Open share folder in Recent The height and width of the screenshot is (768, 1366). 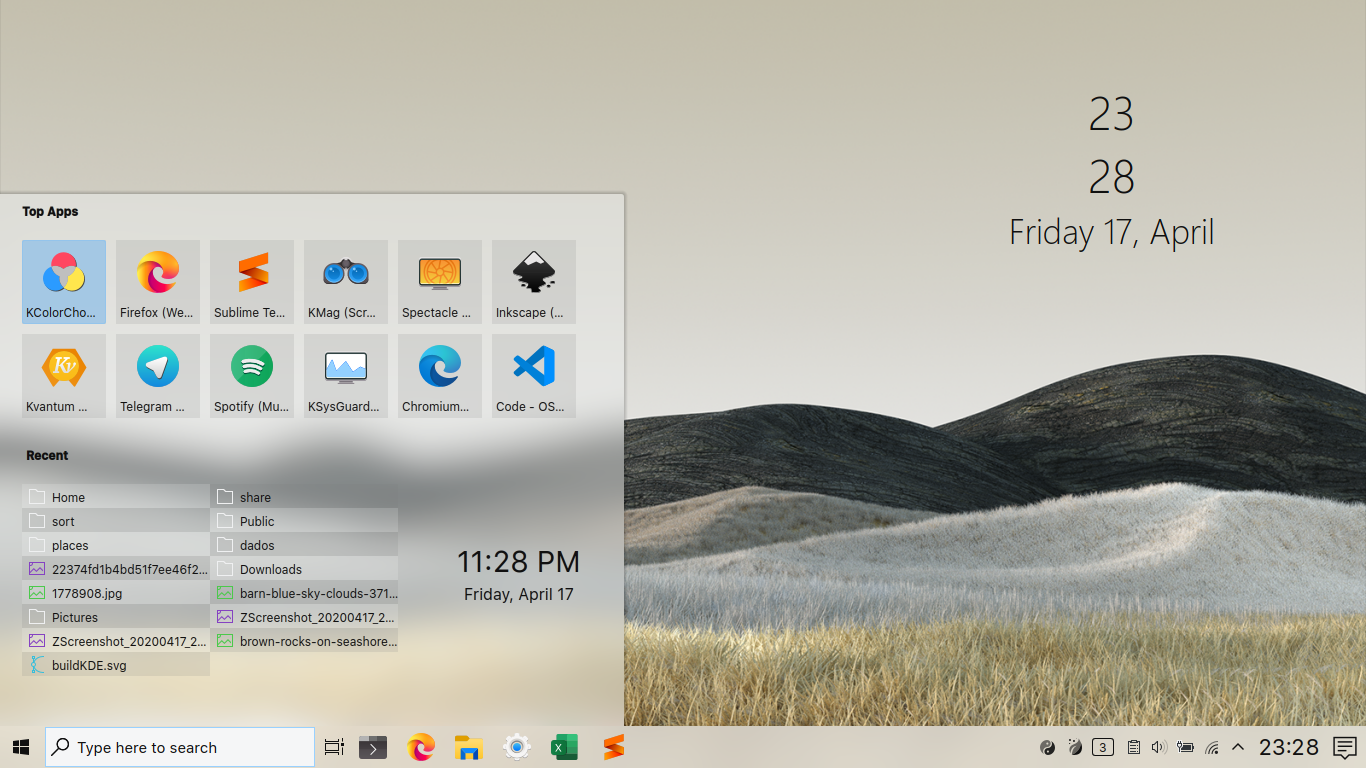pyautogui.click(x=304, y=497)
